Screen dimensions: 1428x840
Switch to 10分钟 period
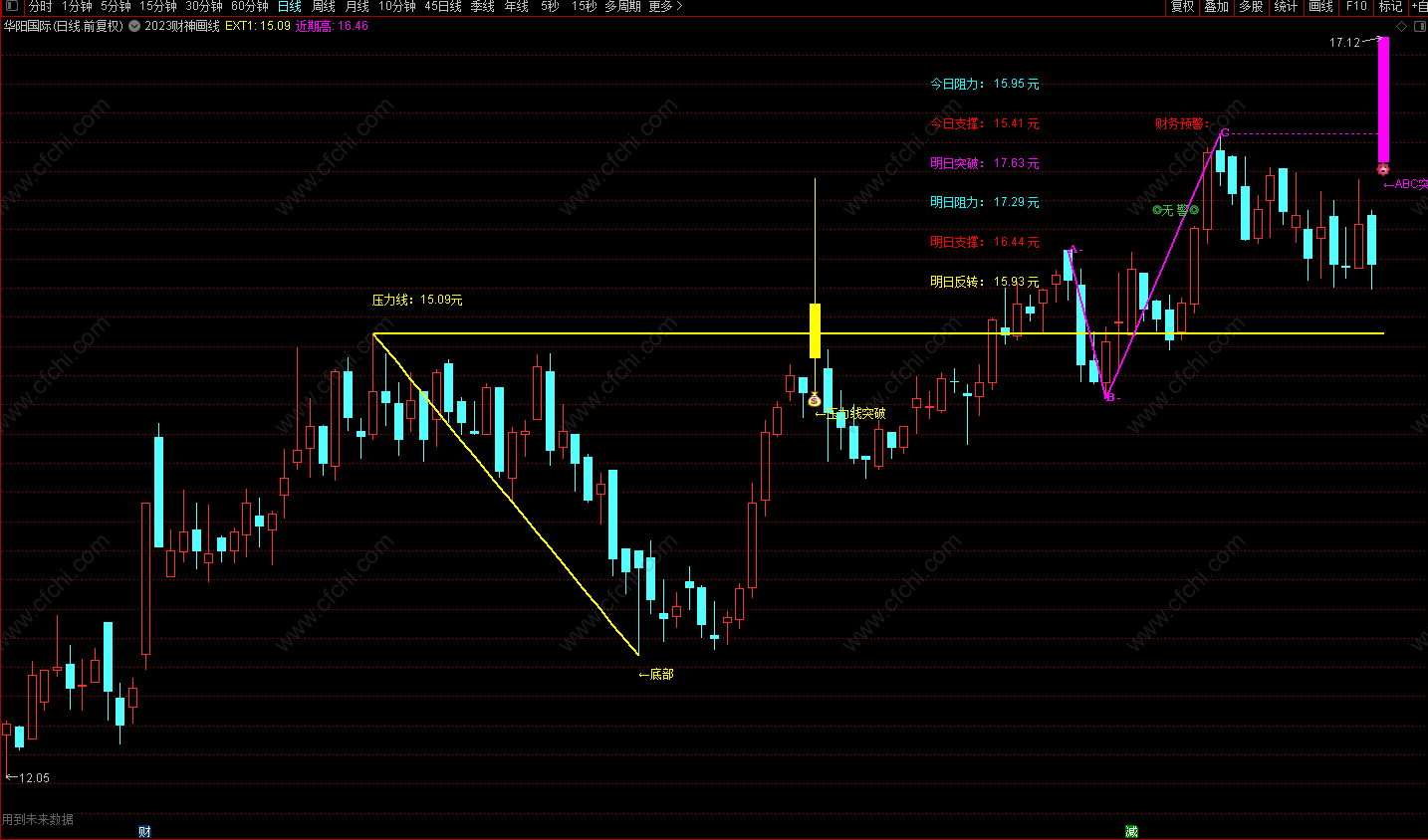click(x=397, y=6)
